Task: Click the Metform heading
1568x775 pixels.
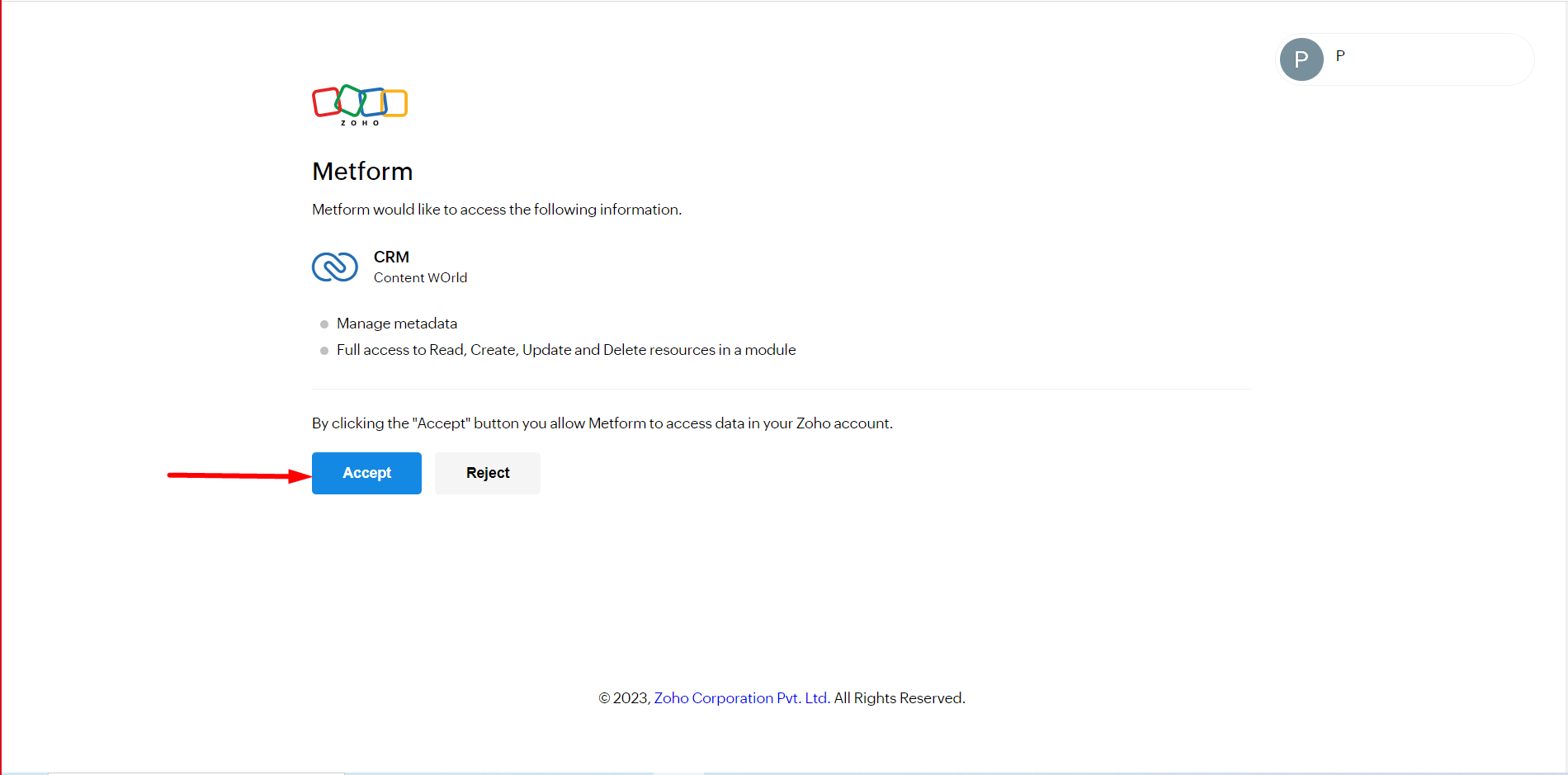Action: pos(362,172)
